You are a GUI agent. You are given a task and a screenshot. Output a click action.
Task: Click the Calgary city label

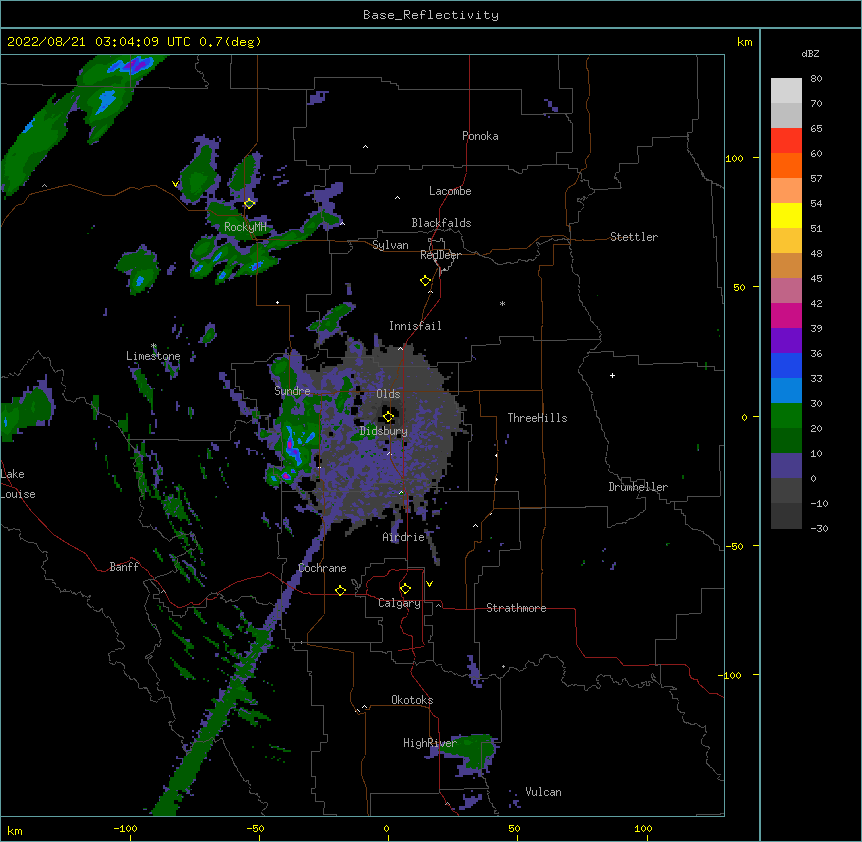399,603
